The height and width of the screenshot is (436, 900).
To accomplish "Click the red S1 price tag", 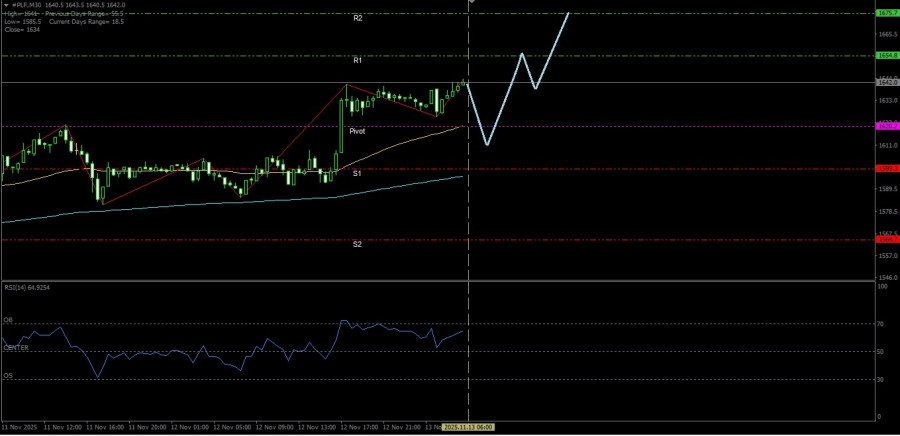I will point(887,169).
